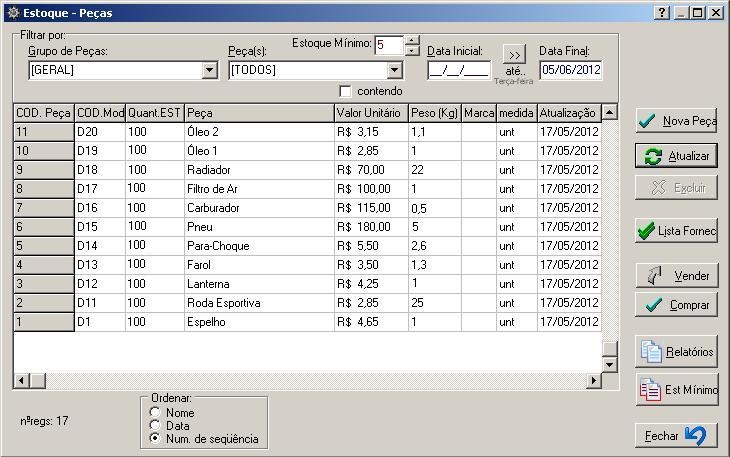Open Relatórios via its document icon
Viewport: 730px width, 457px height.
651,352
